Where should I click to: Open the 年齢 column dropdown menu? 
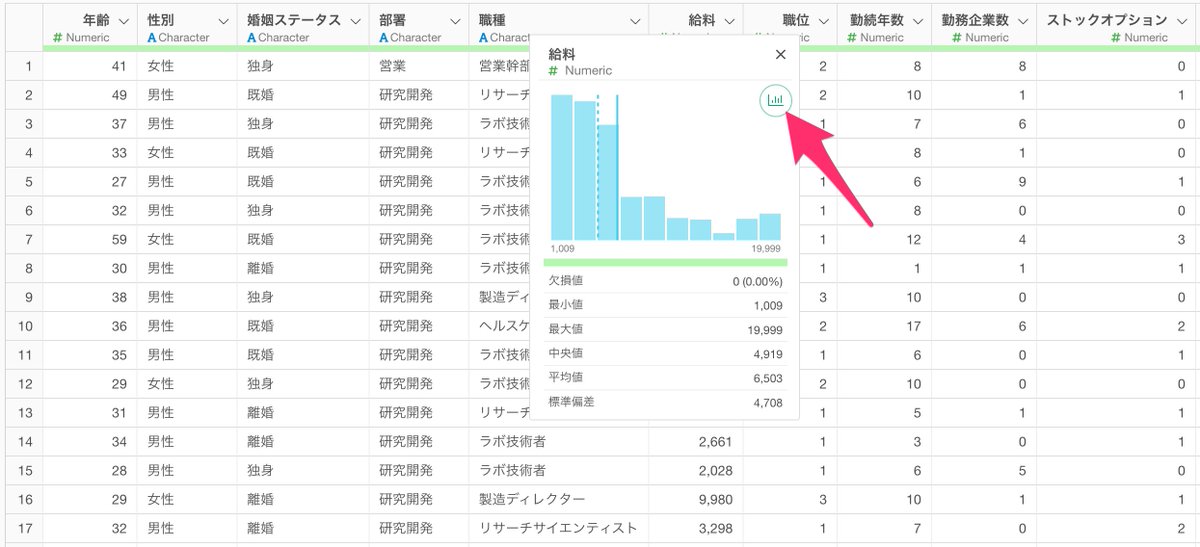point(123,21)
